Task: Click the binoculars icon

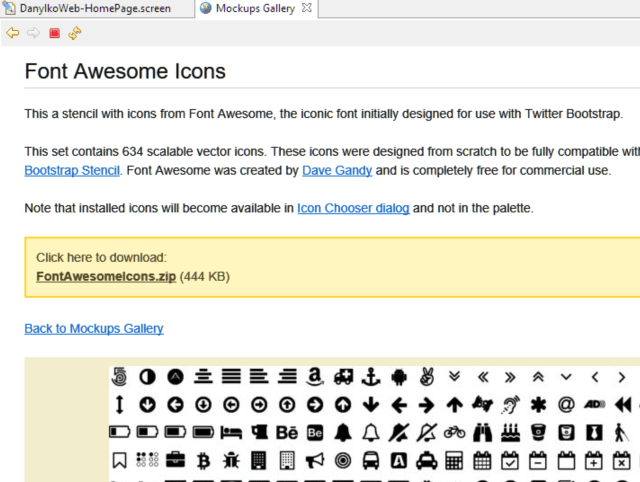Action: coord(482,433)
